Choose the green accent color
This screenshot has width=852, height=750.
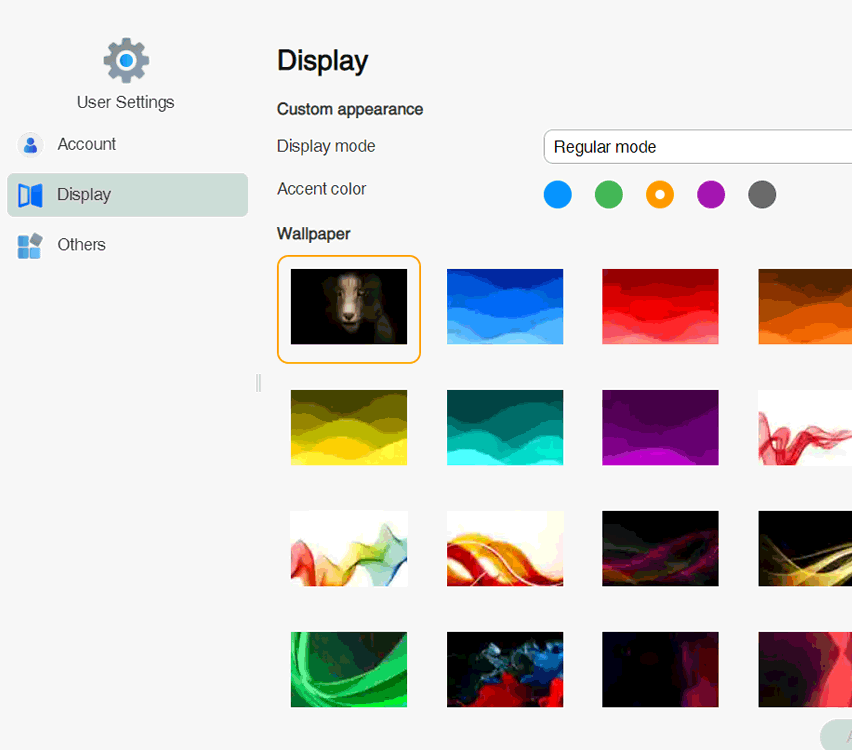click(608, 195)
